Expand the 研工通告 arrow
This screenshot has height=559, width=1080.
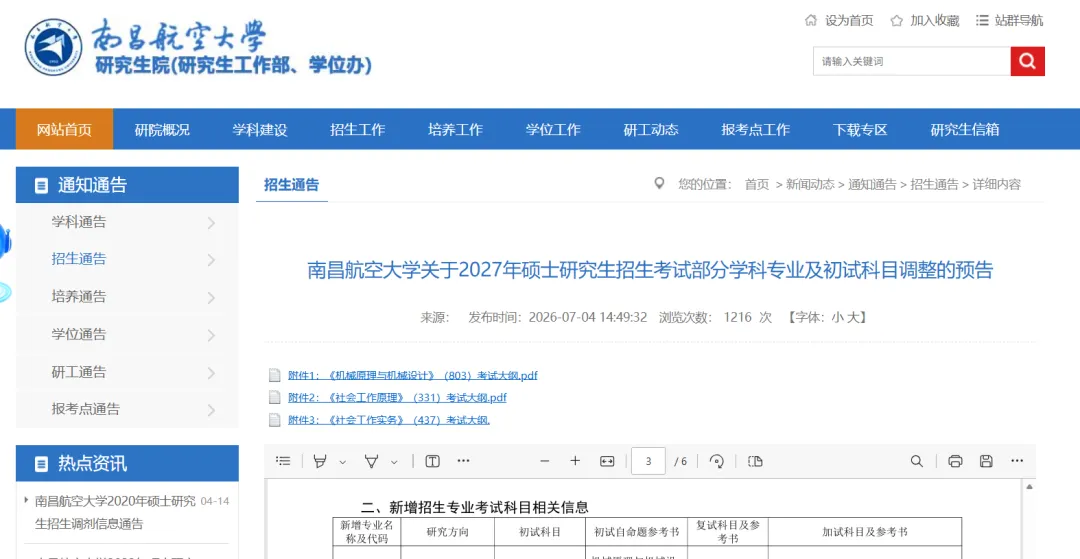(211, 373)
